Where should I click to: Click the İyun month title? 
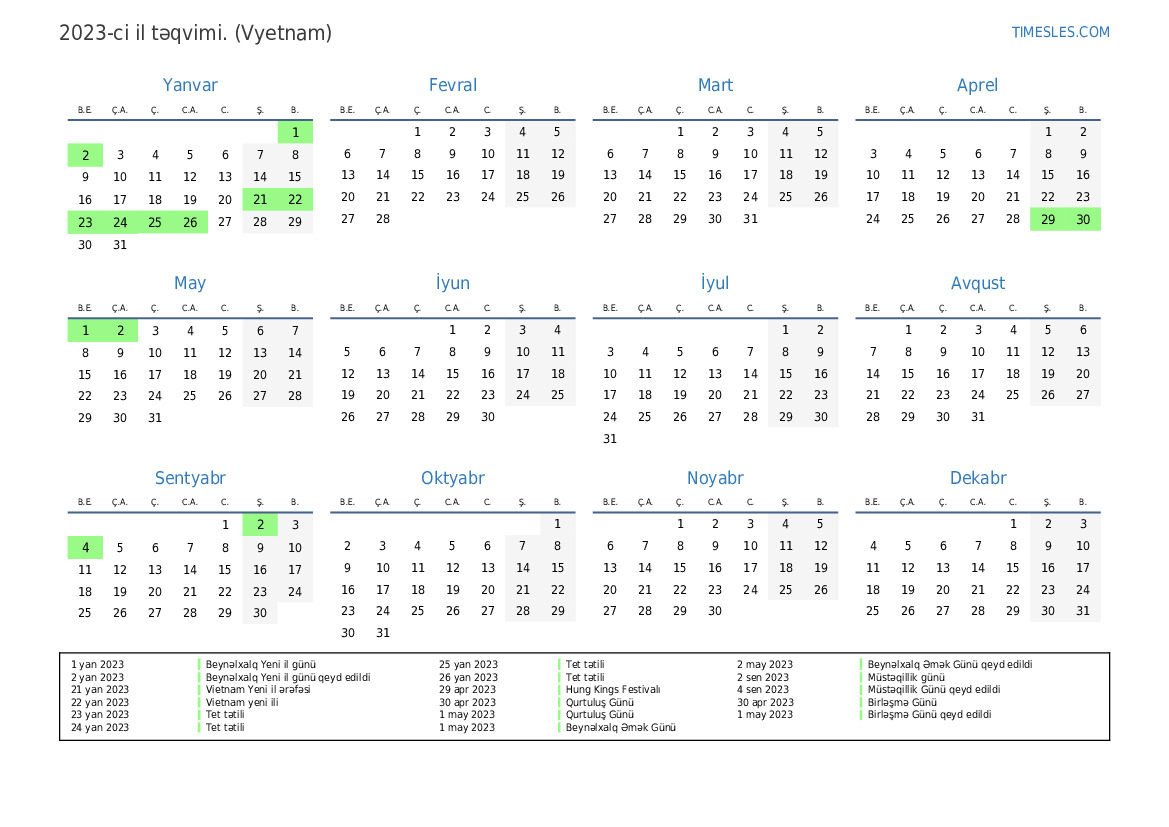[x=452, y=283]
